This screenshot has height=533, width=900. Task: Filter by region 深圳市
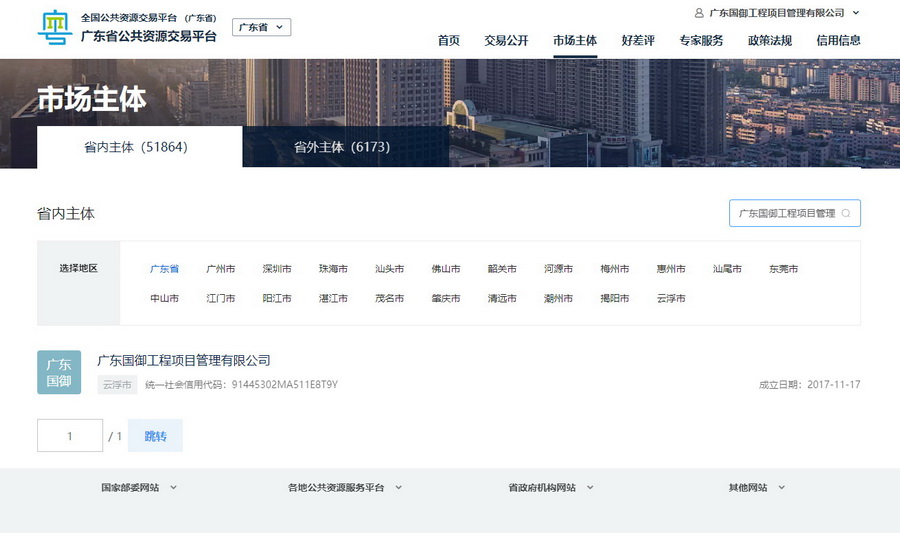click(x=277, y=269)
